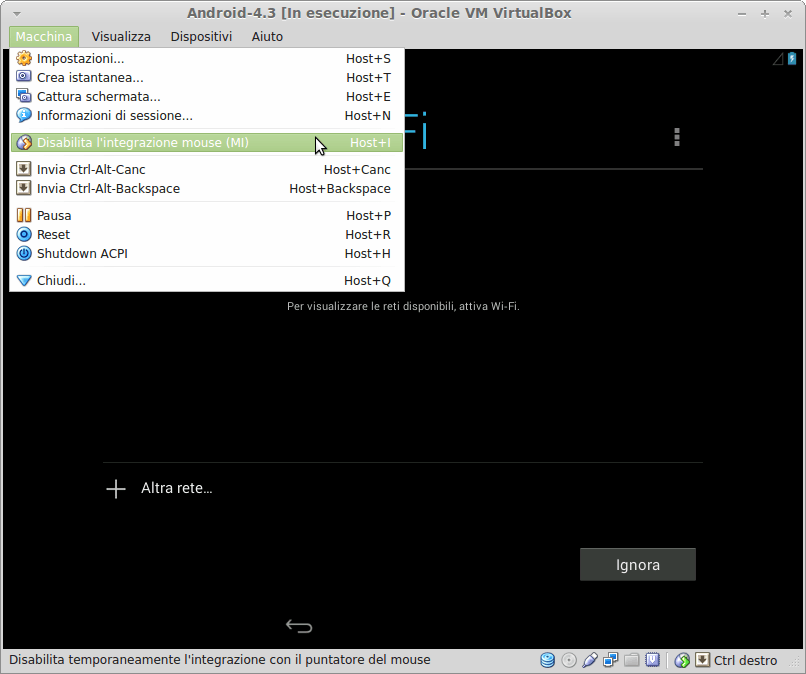Maximize the VirtualBox window

click(765, 14)
